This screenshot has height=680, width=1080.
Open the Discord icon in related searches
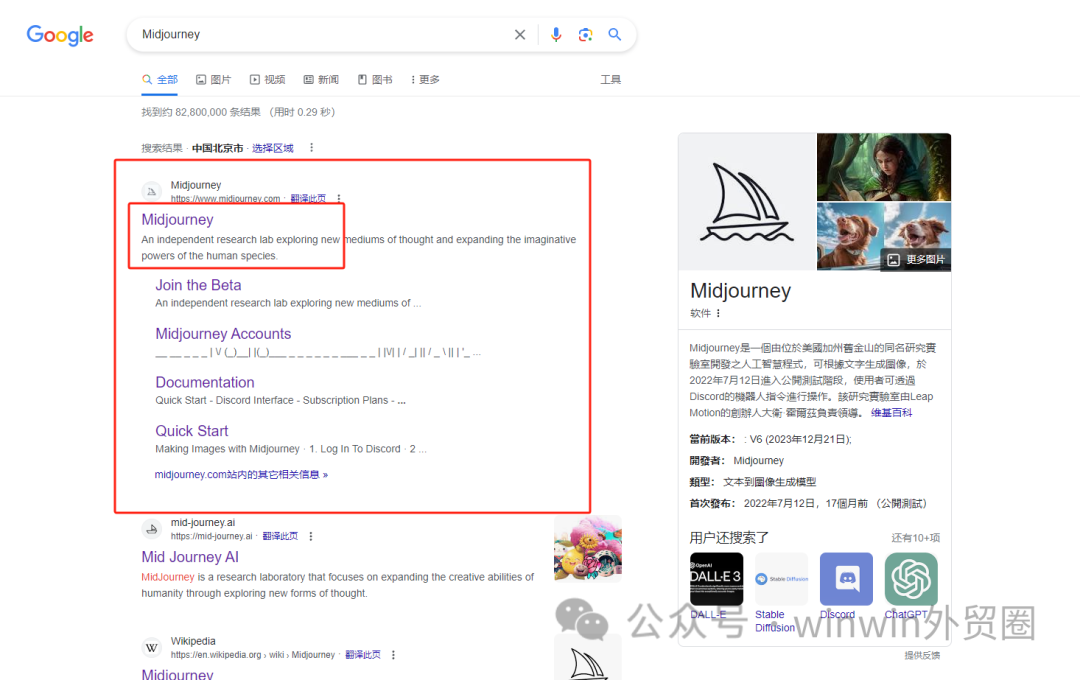(x=846, y=579)
